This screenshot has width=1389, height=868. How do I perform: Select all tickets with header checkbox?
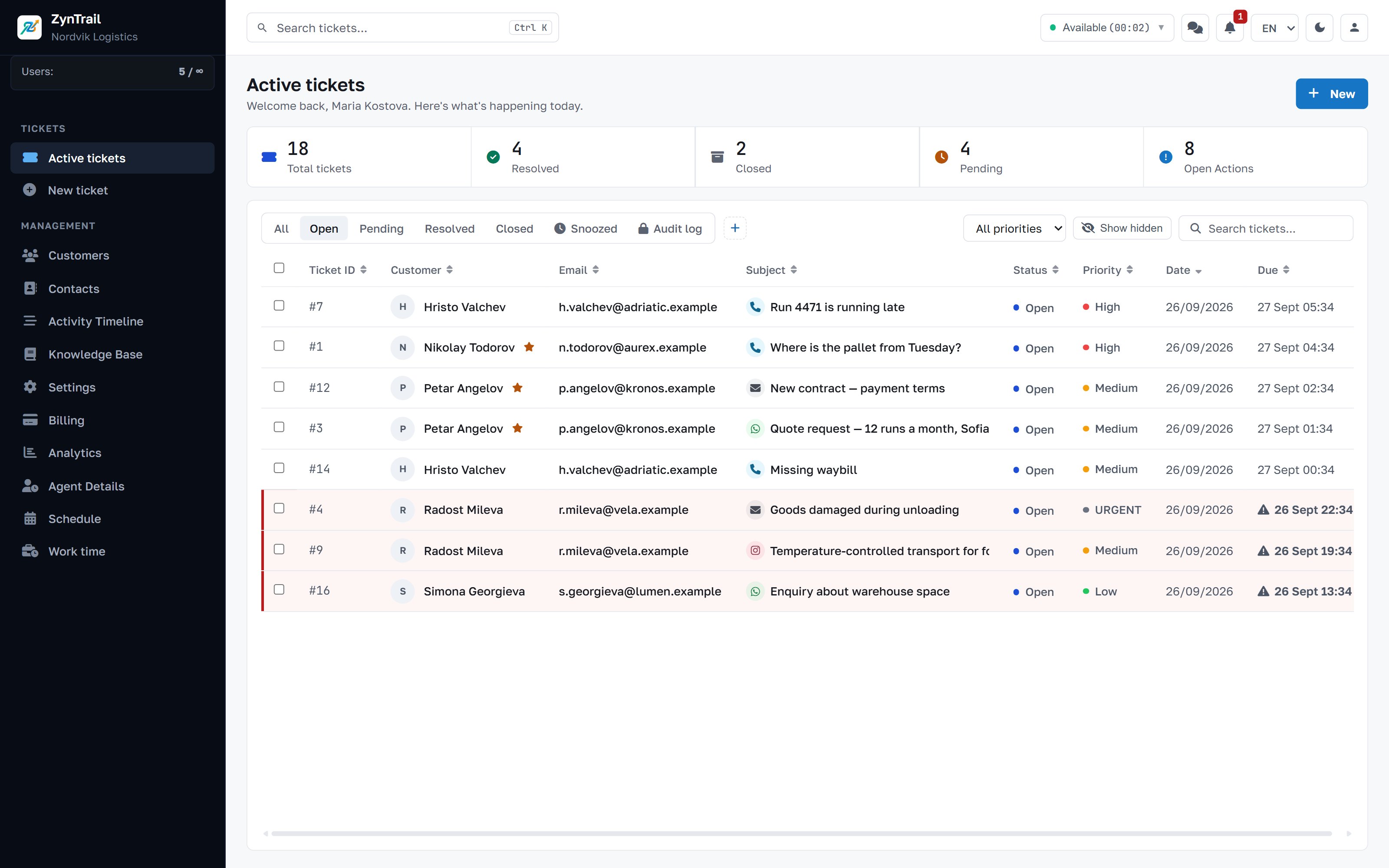click(x=279, y=268)
